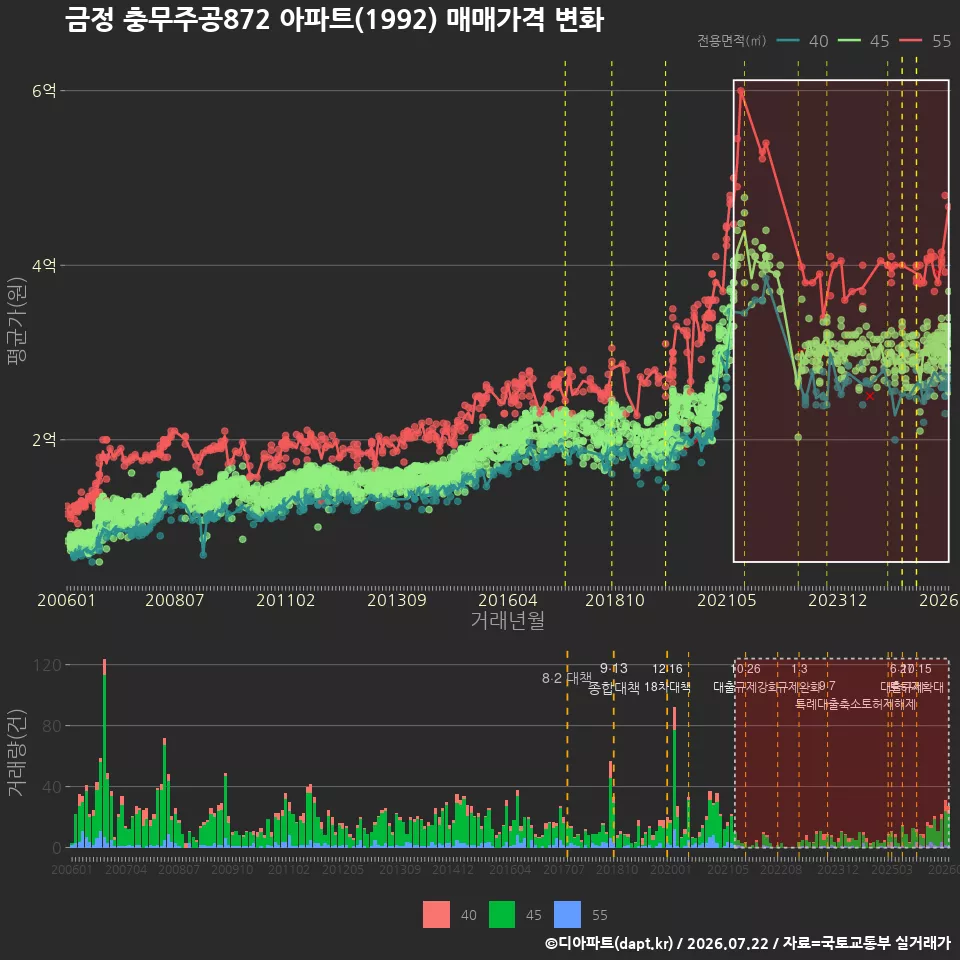Click the '거래량(건)' volume axis title

[x=17, y=752]
